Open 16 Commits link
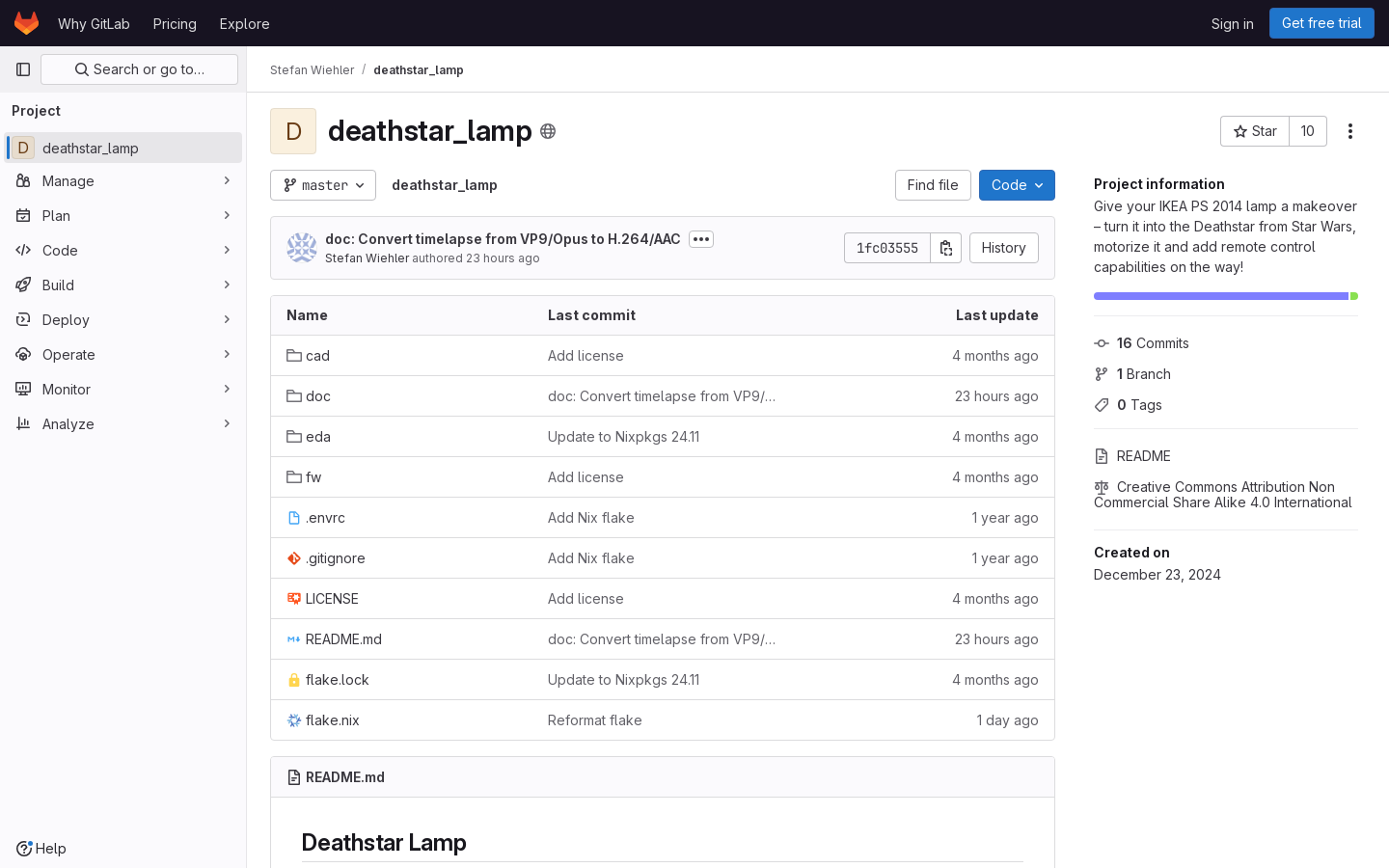 (x=1153, y=343)
